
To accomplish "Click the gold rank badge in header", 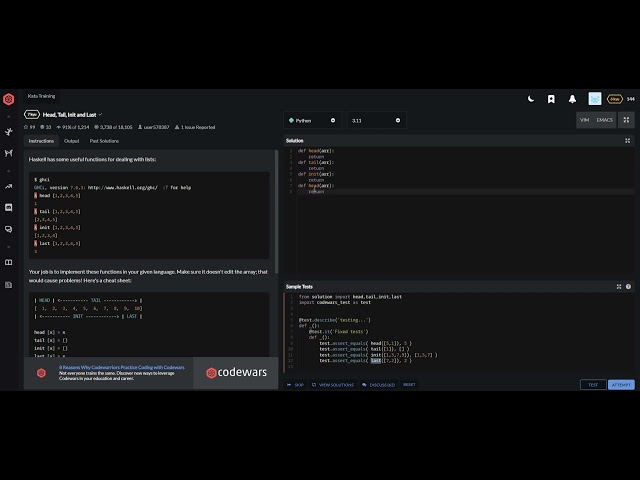I will pos(615,99).
